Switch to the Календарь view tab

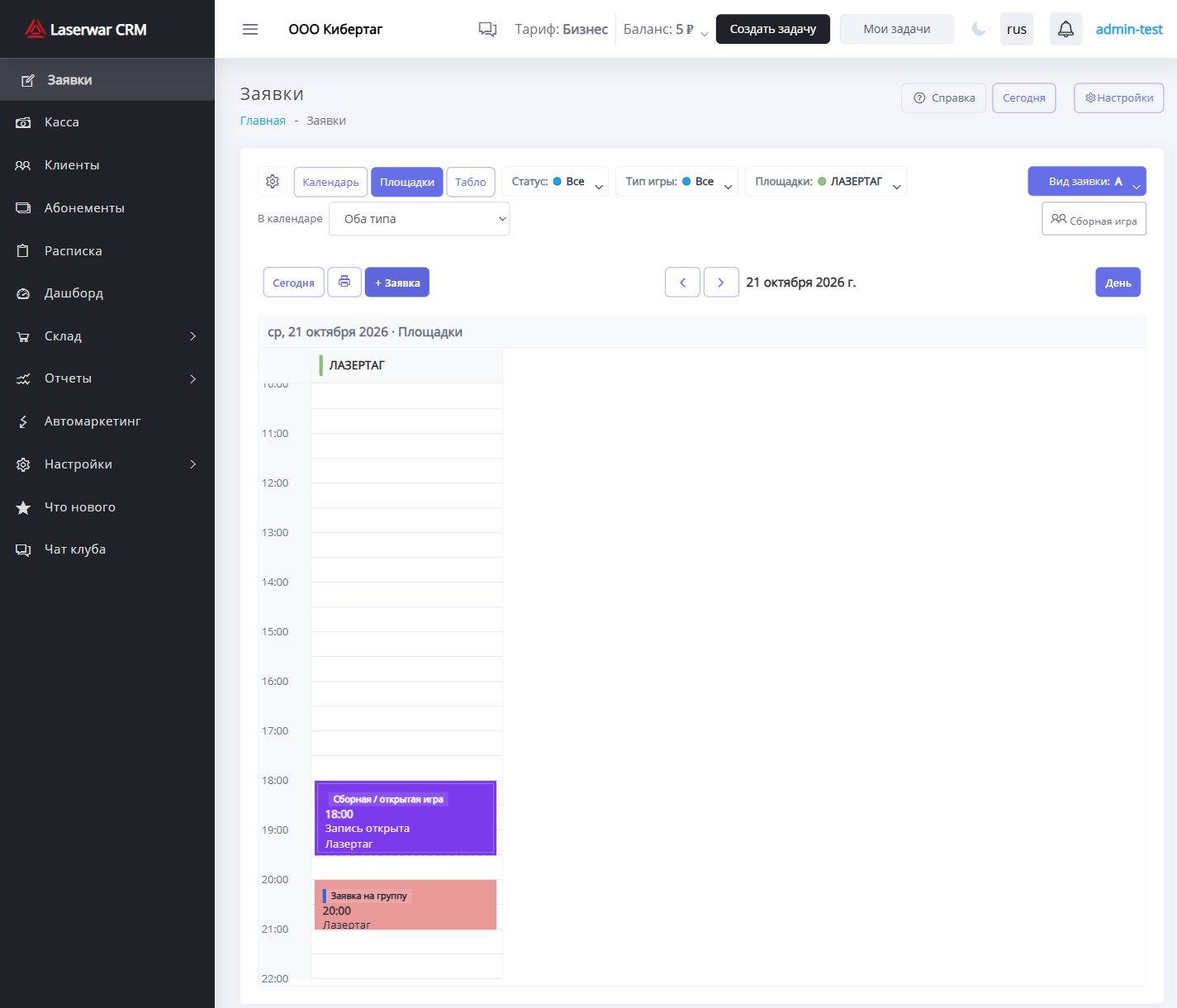click(x=330, y=182)
